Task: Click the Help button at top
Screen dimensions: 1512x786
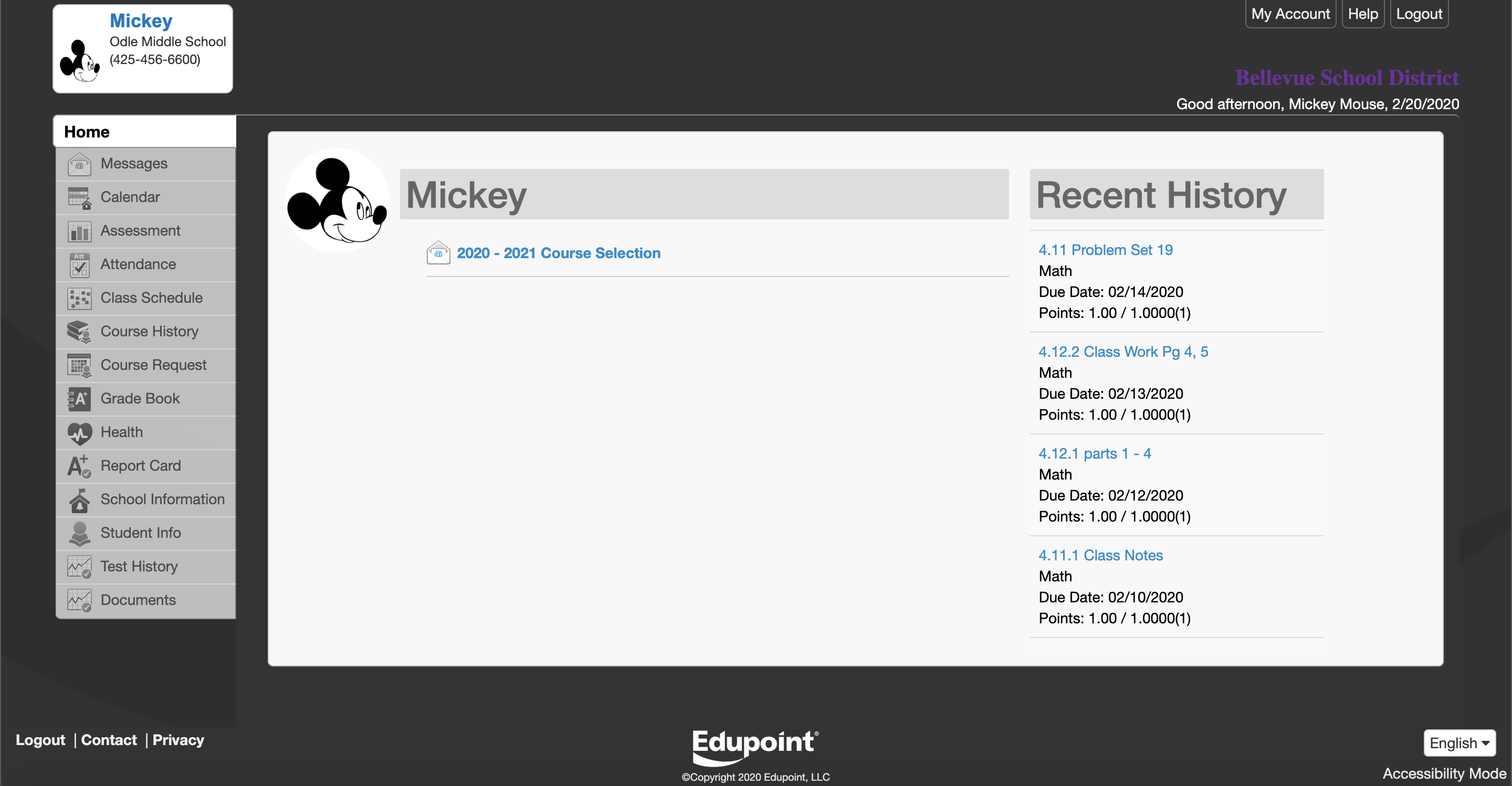Action: (x=1362, y=14)
